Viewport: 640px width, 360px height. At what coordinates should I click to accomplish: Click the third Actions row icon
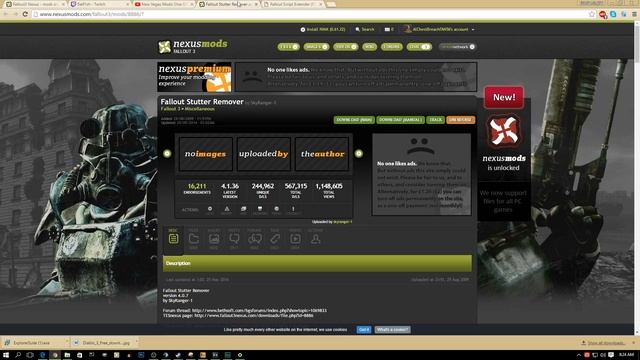[243, 210]
